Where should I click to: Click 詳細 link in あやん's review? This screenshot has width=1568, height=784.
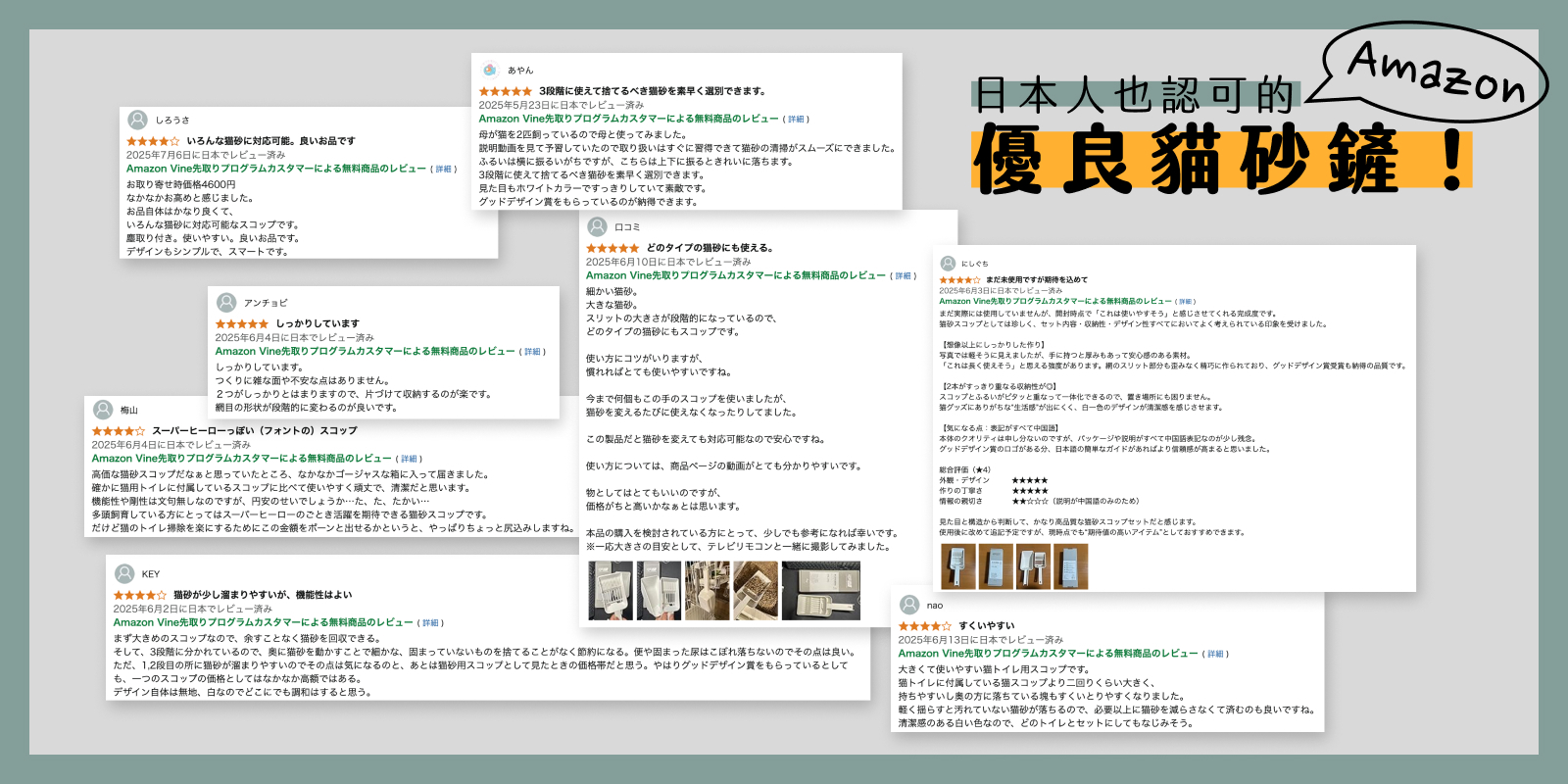pyautogui.click(x=797, y=120)
